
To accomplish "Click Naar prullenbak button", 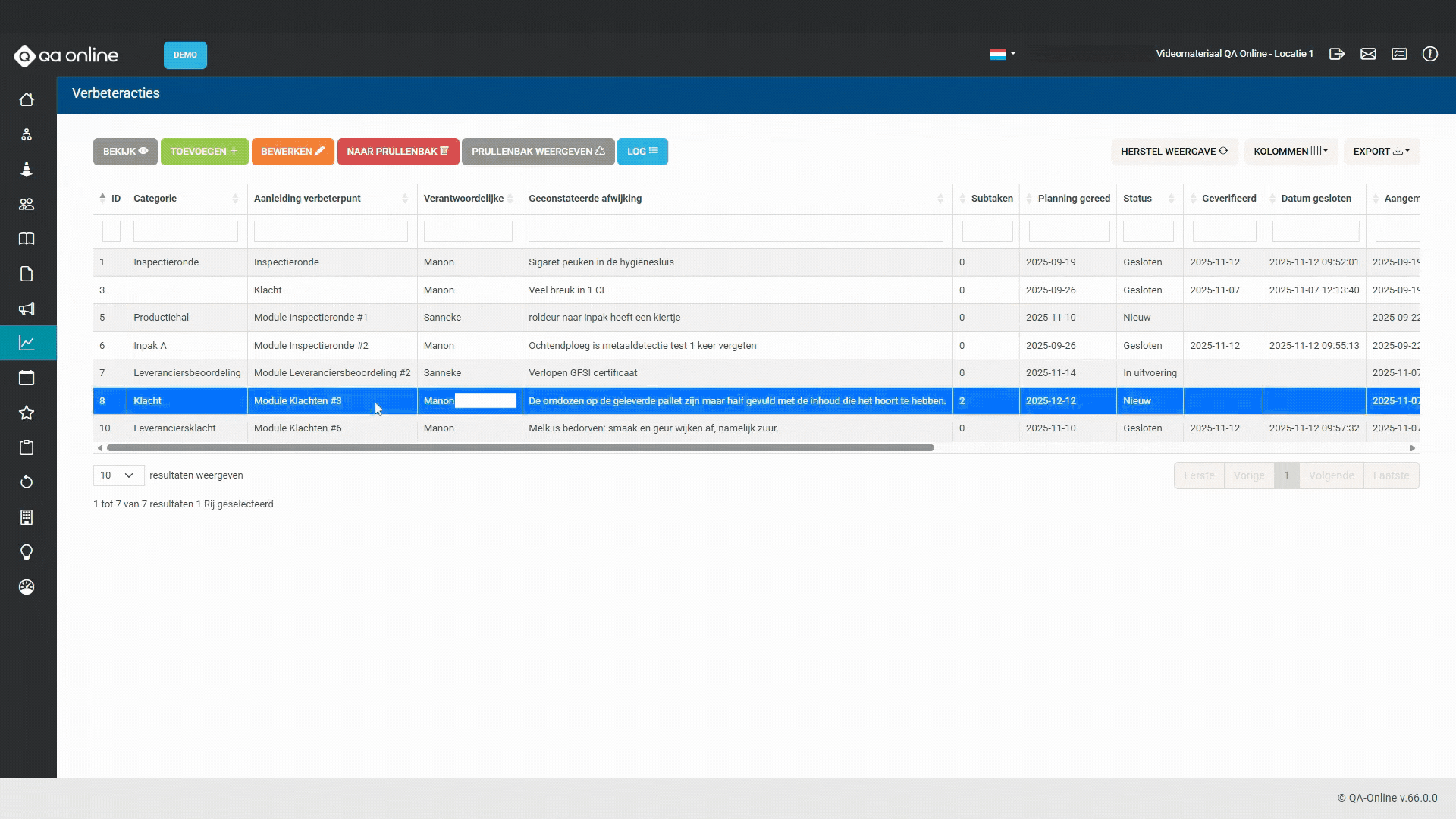I will click(397, 152).
